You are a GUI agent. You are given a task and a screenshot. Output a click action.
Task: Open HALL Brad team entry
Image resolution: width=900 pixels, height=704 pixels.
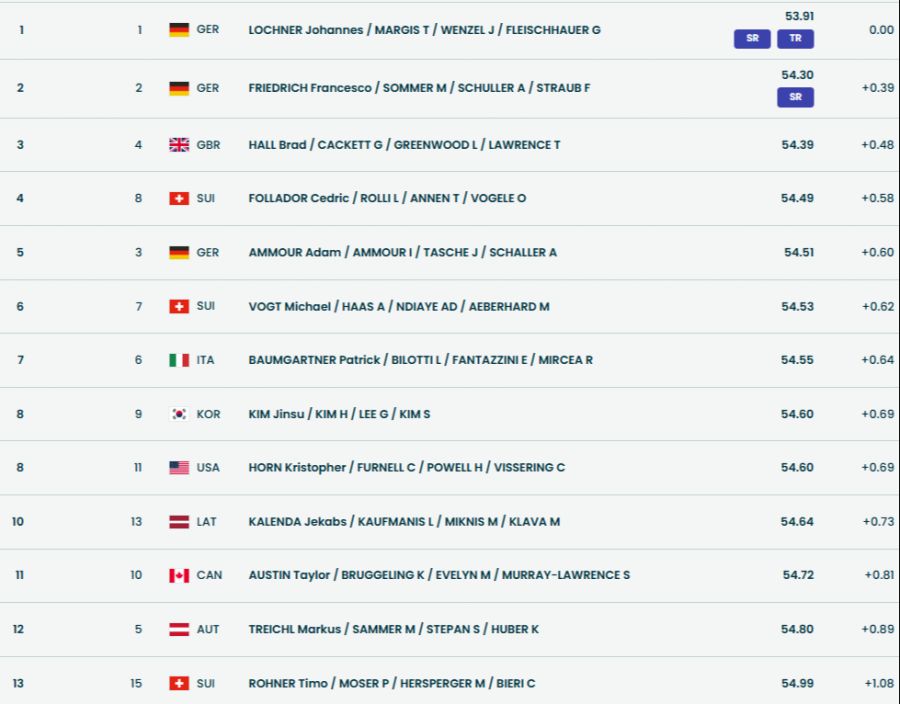404,145
